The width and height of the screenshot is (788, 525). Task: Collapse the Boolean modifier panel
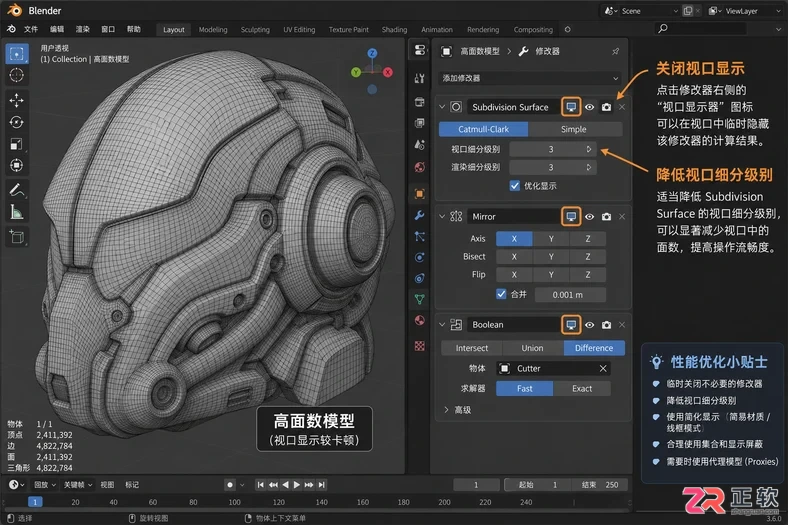click(442, 325)
